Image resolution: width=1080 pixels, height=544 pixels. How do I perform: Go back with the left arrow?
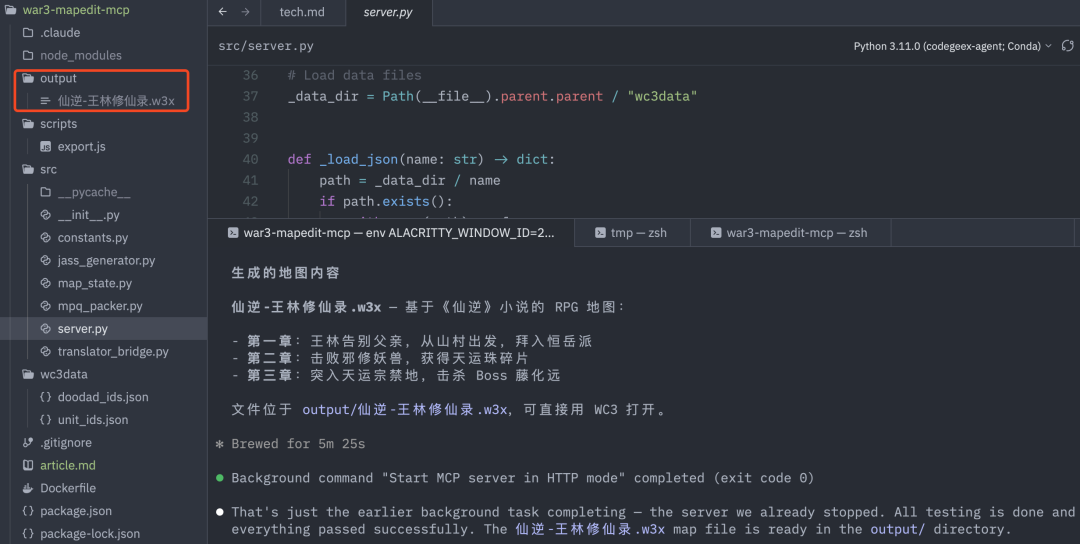[x=222, y=12]
